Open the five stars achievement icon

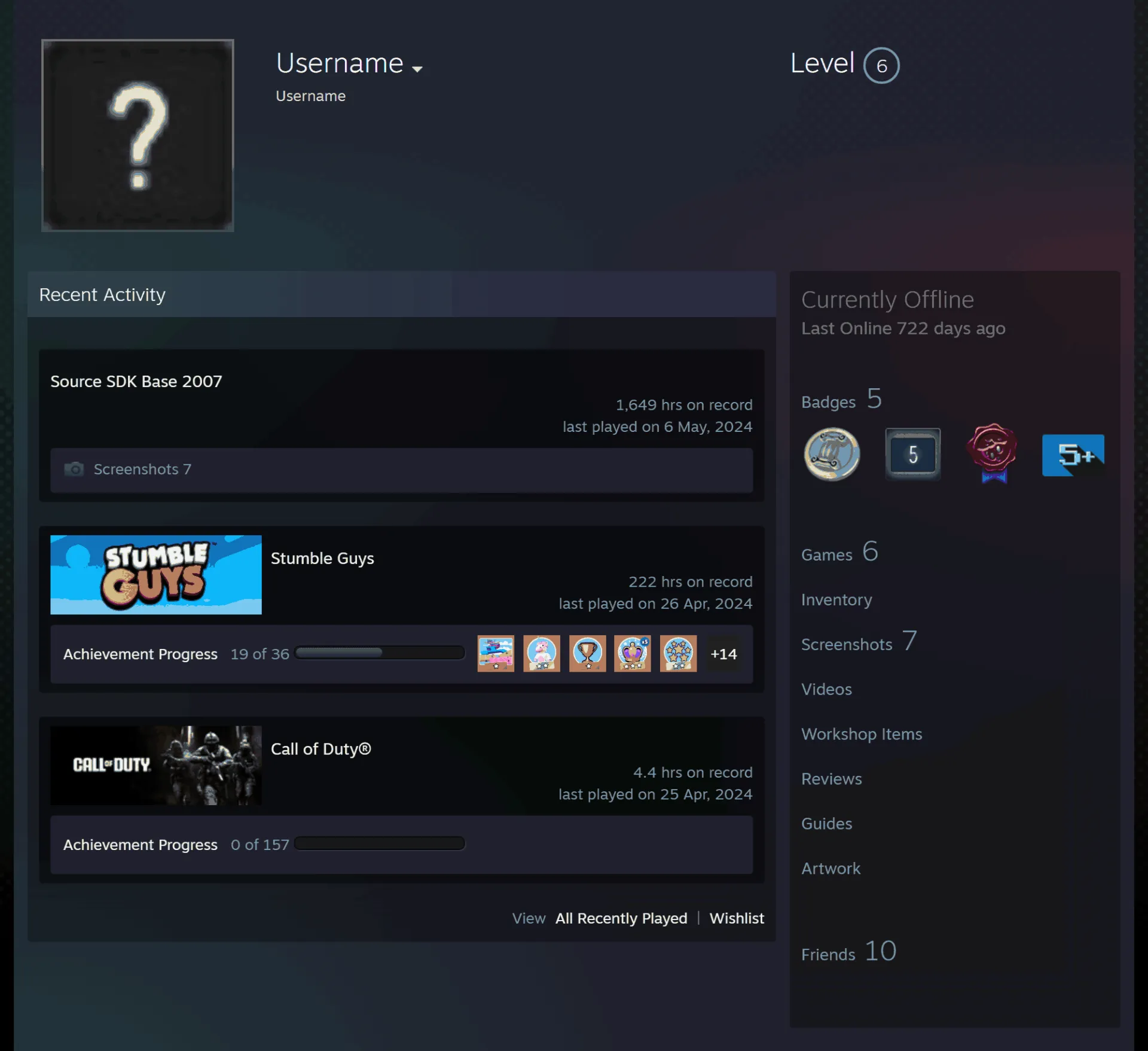(x=678, y=653)
